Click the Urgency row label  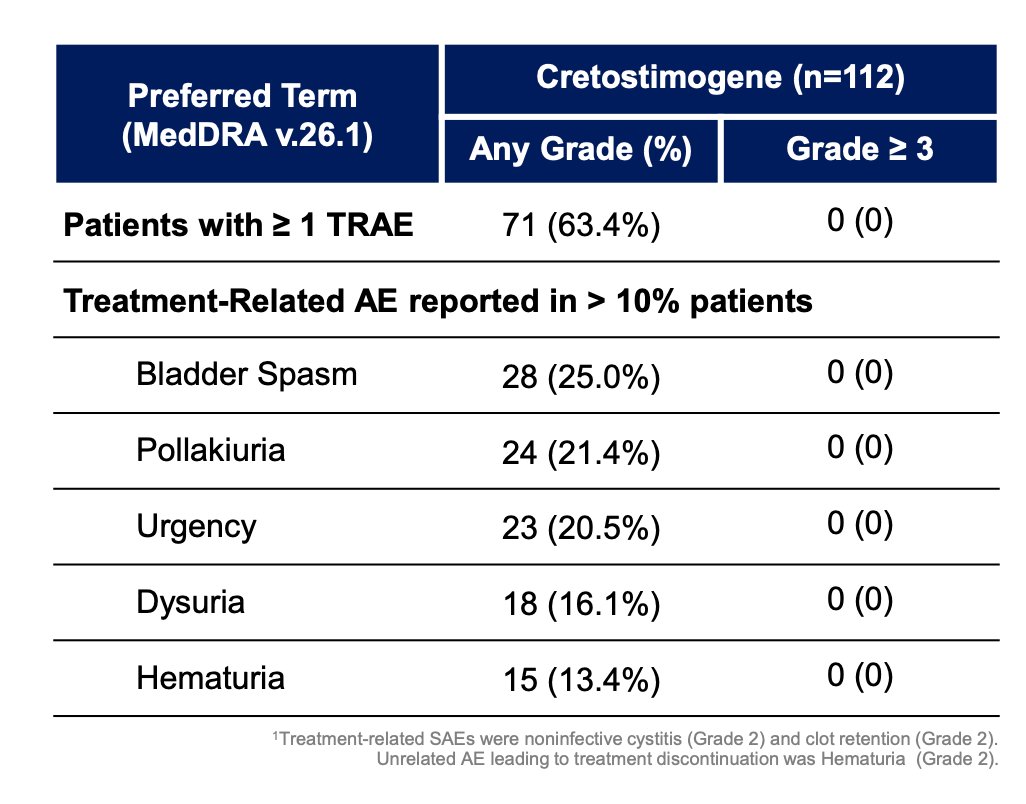point(196,527)
